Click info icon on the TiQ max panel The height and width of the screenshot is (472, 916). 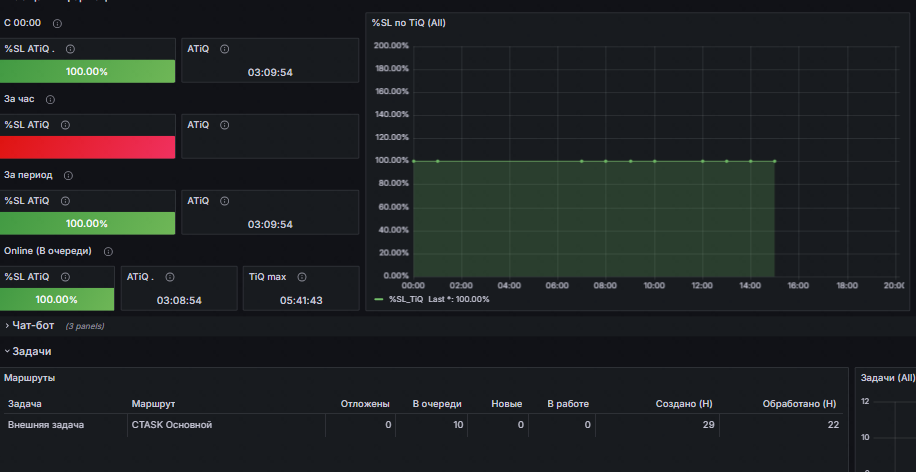302,277
